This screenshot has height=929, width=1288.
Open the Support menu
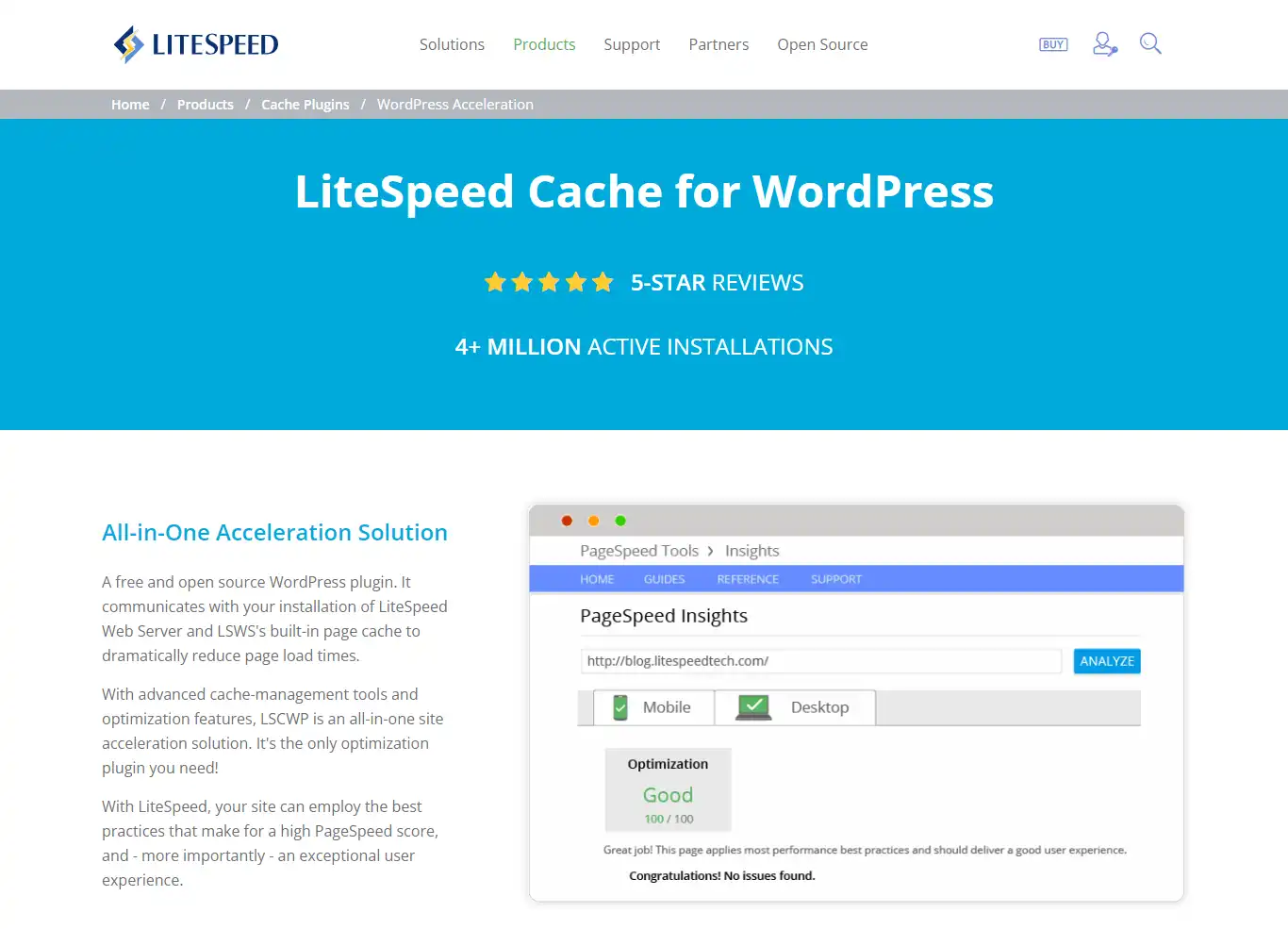[632, 44]
